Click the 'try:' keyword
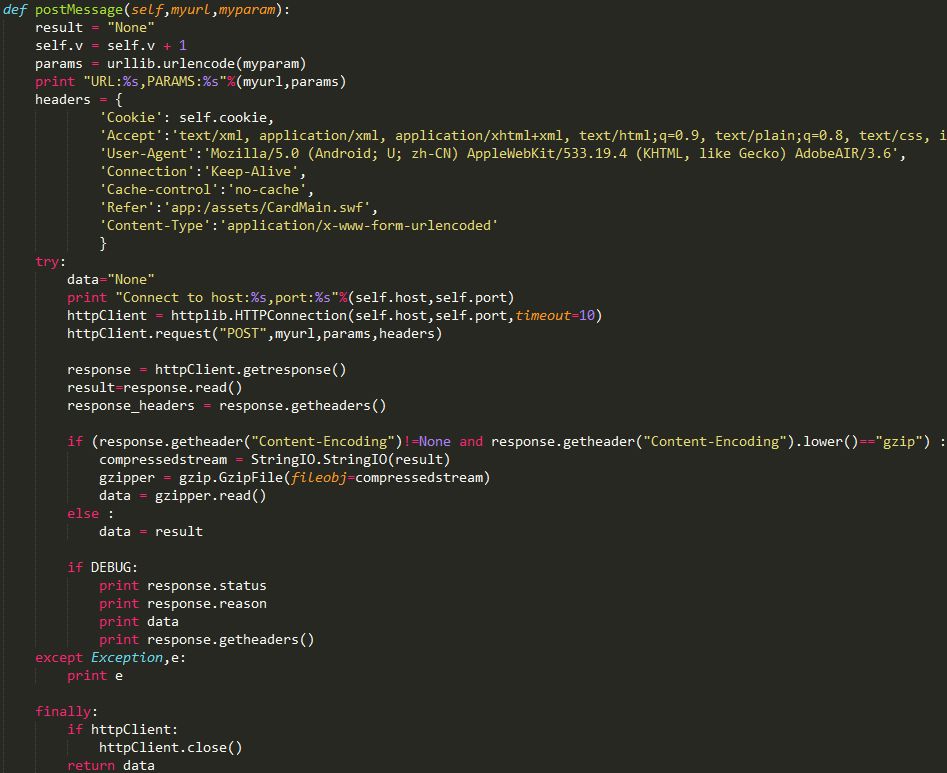 pos(51,261)
